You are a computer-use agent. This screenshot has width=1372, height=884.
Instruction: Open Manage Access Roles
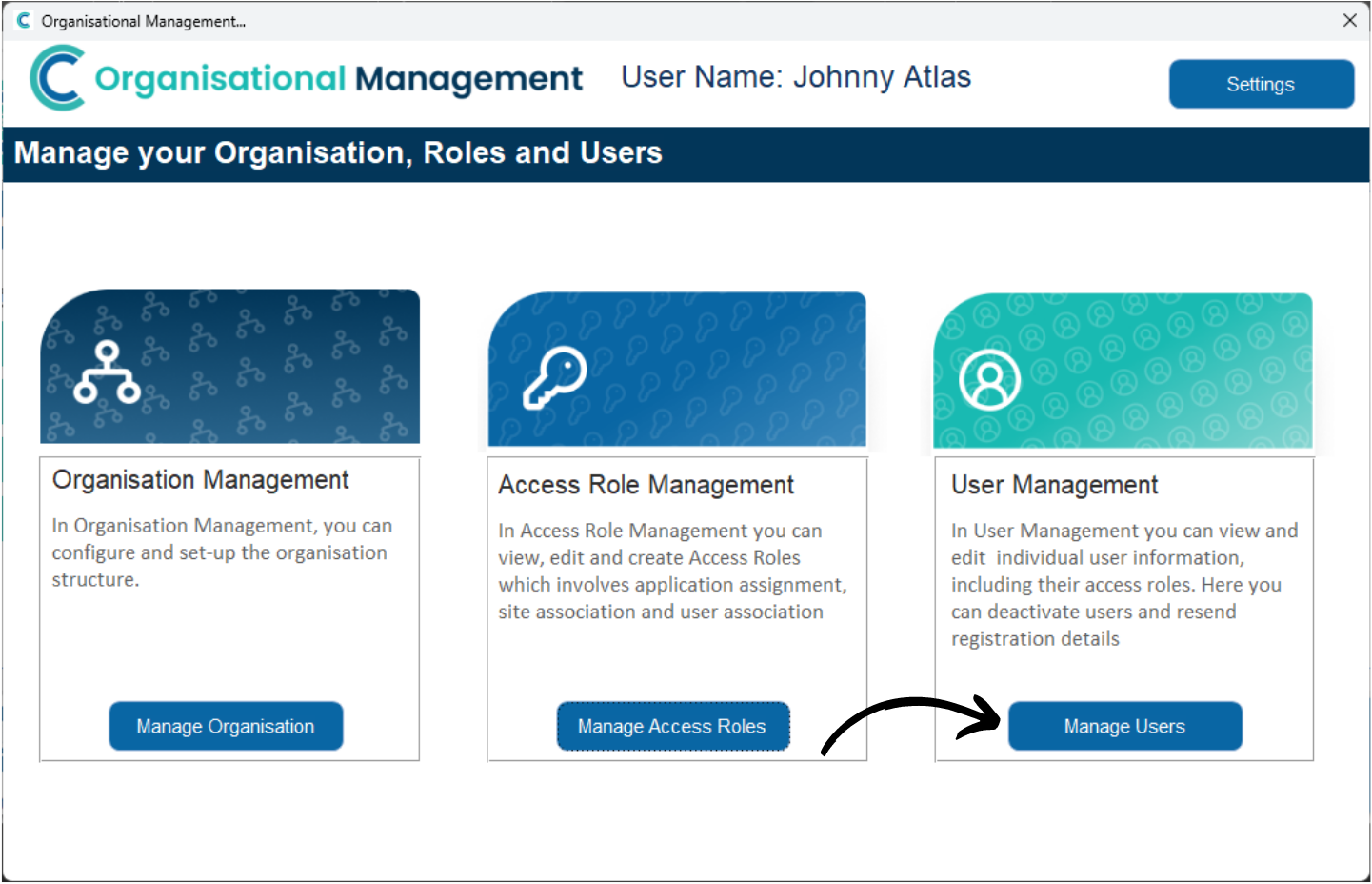(x=672, y=726)
